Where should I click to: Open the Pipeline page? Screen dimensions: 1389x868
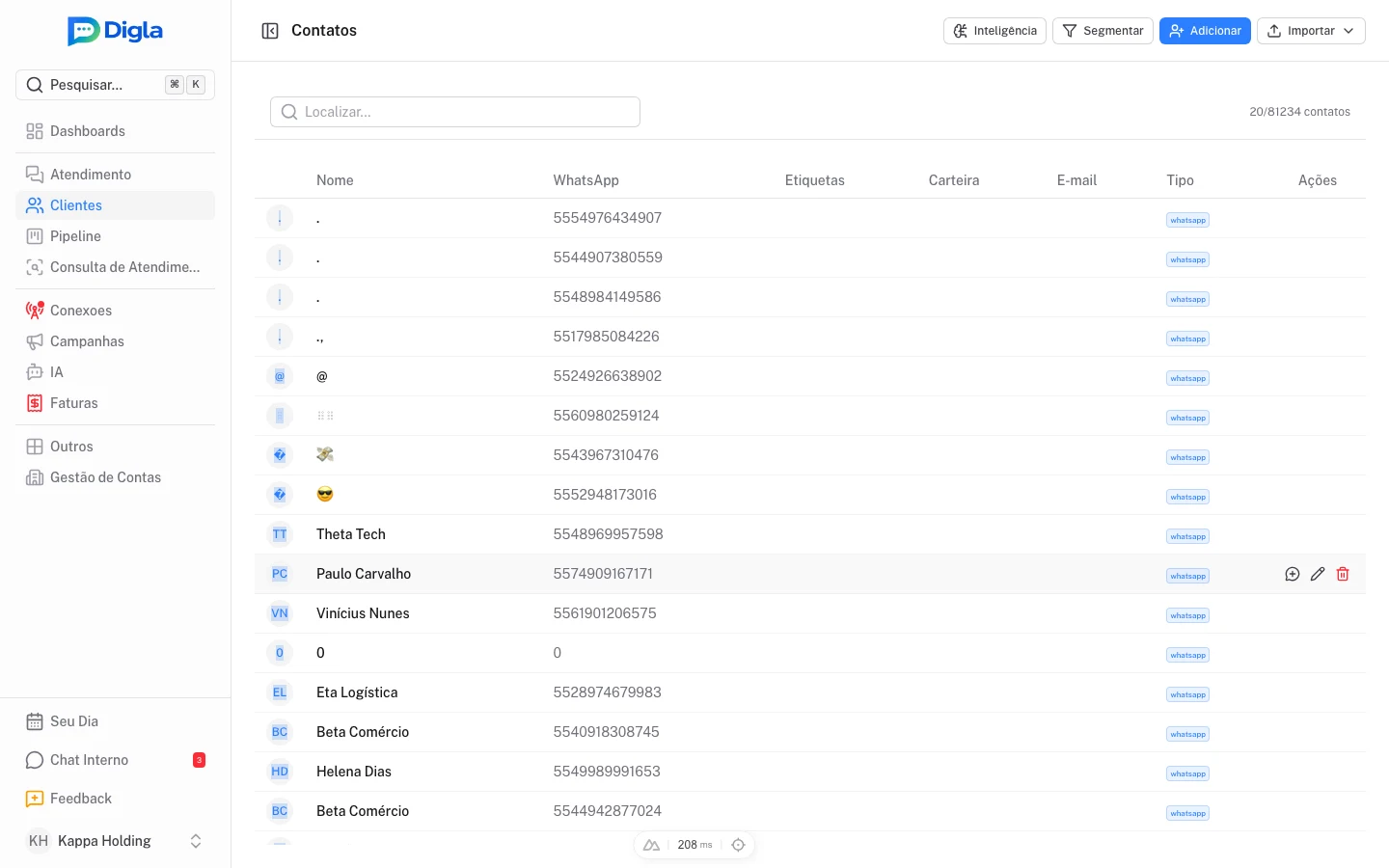(x=115, y=236)
